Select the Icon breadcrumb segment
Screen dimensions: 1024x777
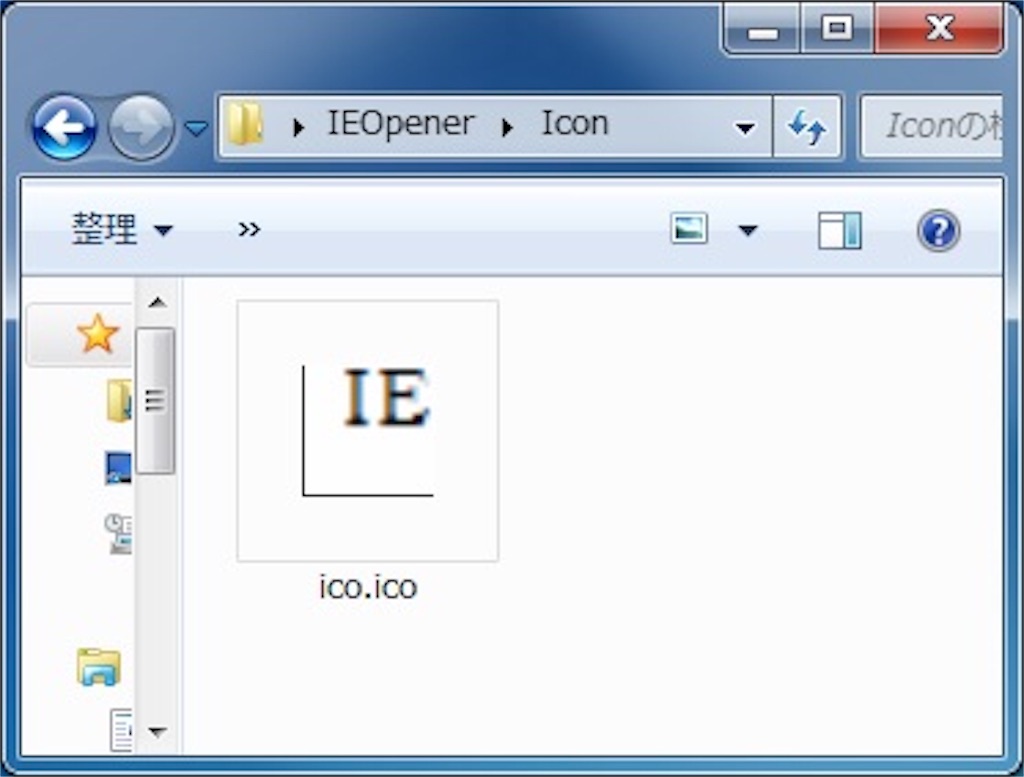(x=575, y=123)
